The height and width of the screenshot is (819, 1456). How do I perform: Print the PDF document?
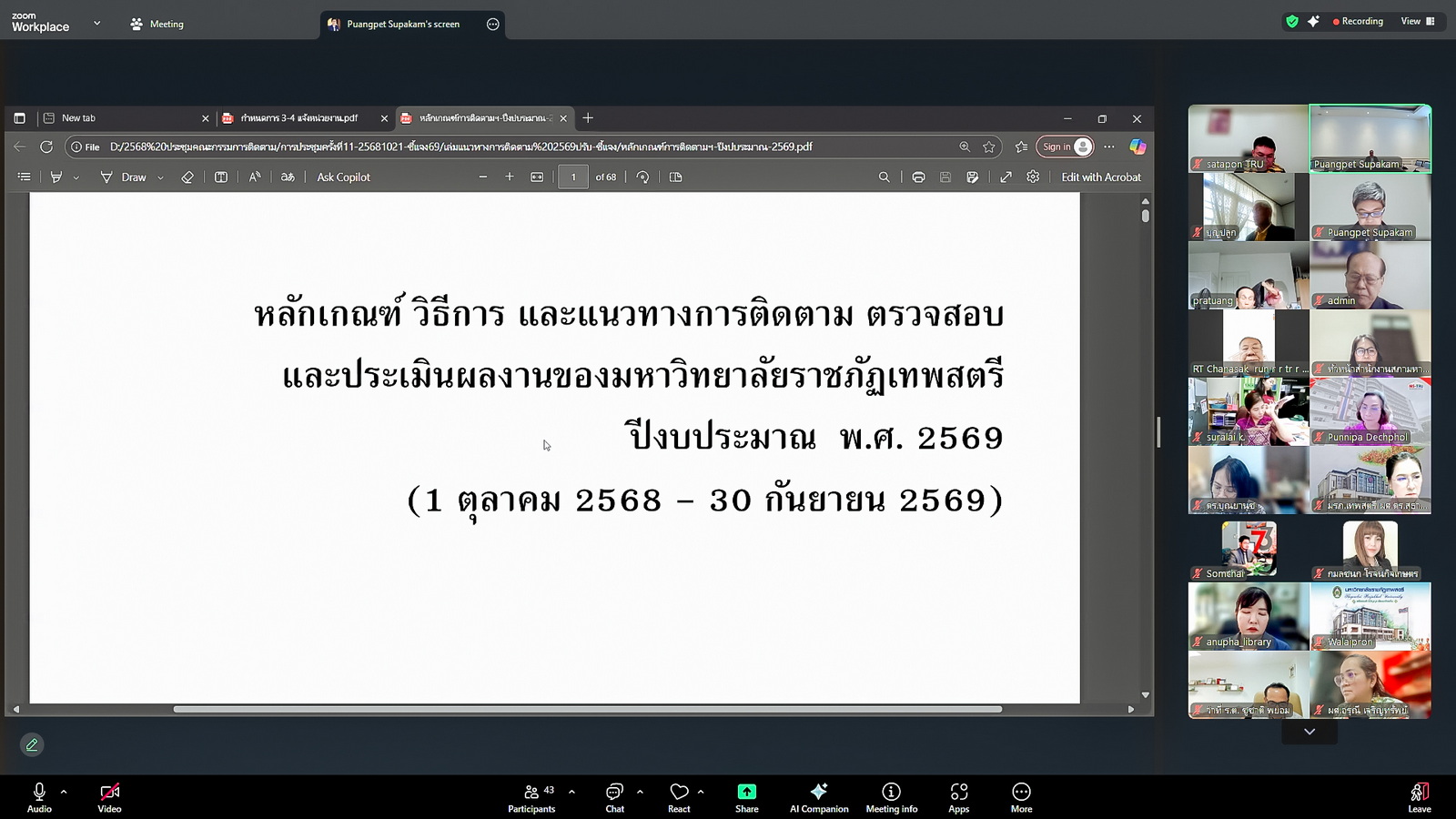pos(918,177)
